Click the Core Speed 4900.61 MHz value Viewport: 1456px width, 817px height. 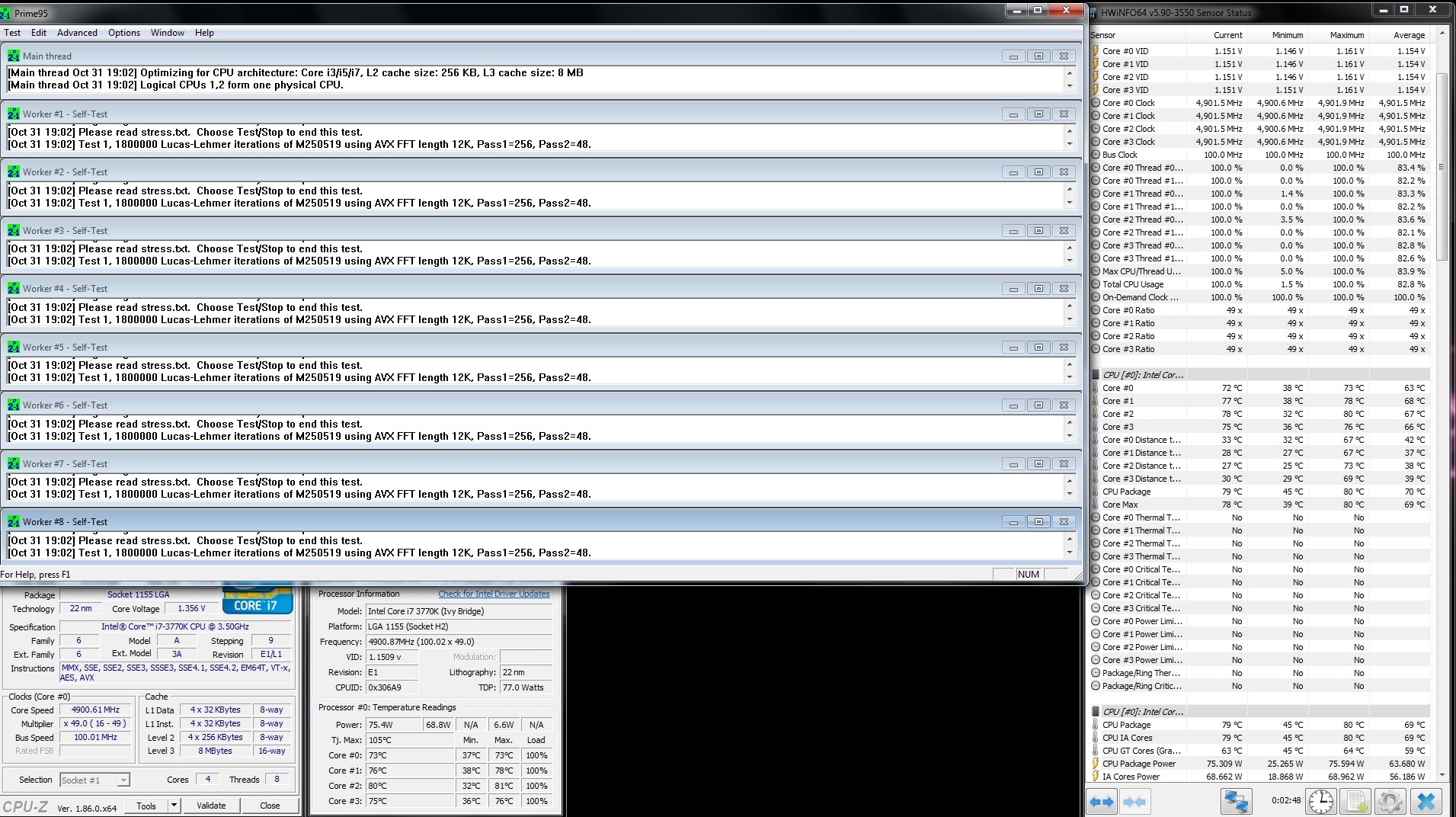point(95,710)
